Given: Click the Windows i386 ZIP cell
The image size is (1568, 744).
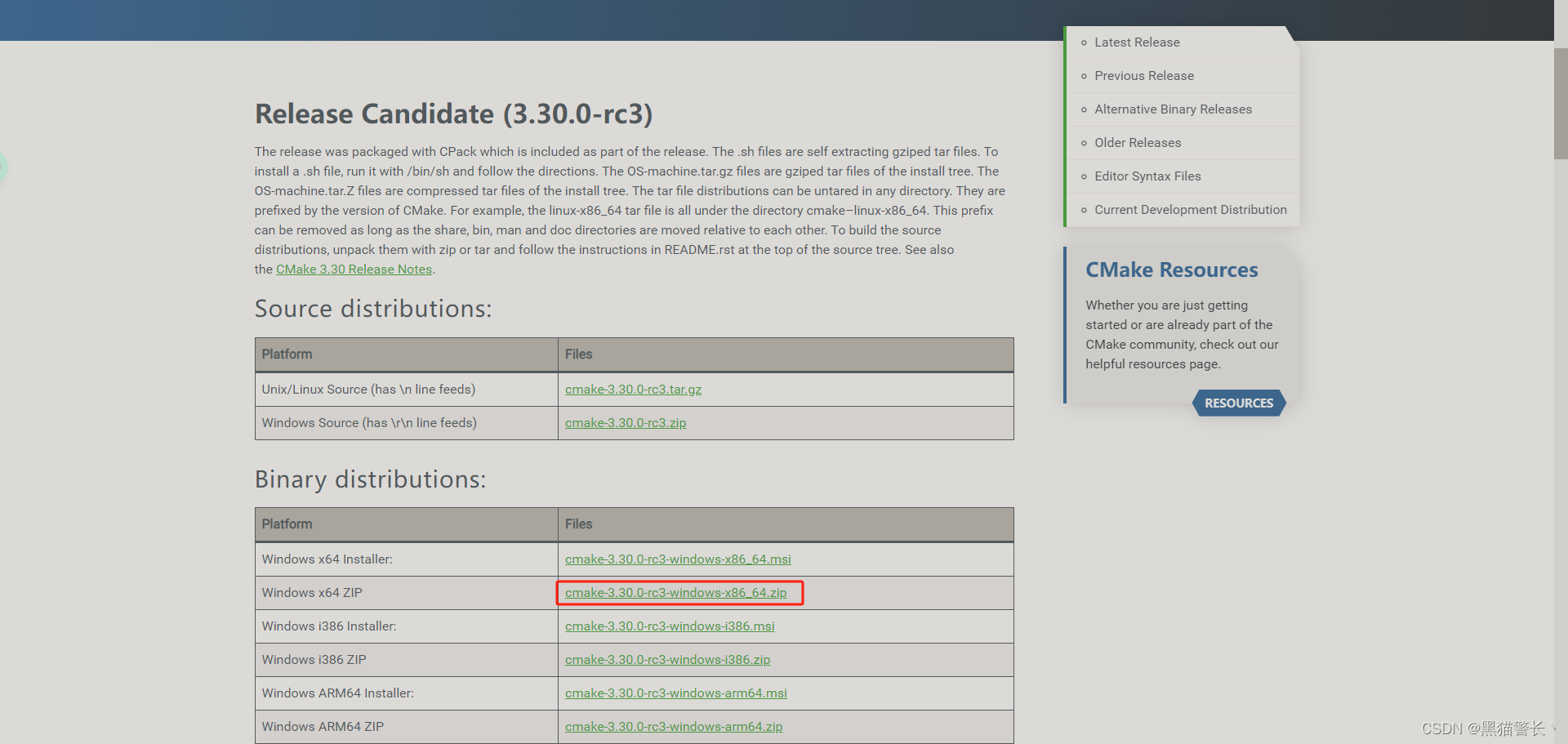Looking at the screenshot, I should [407, 660].
